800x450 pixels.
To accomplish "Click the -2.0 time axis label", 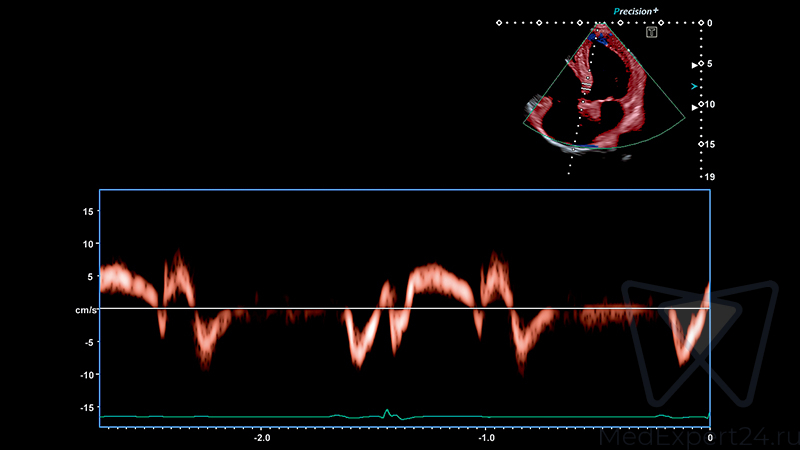I will pyautogui.click(x=261, y=438).
